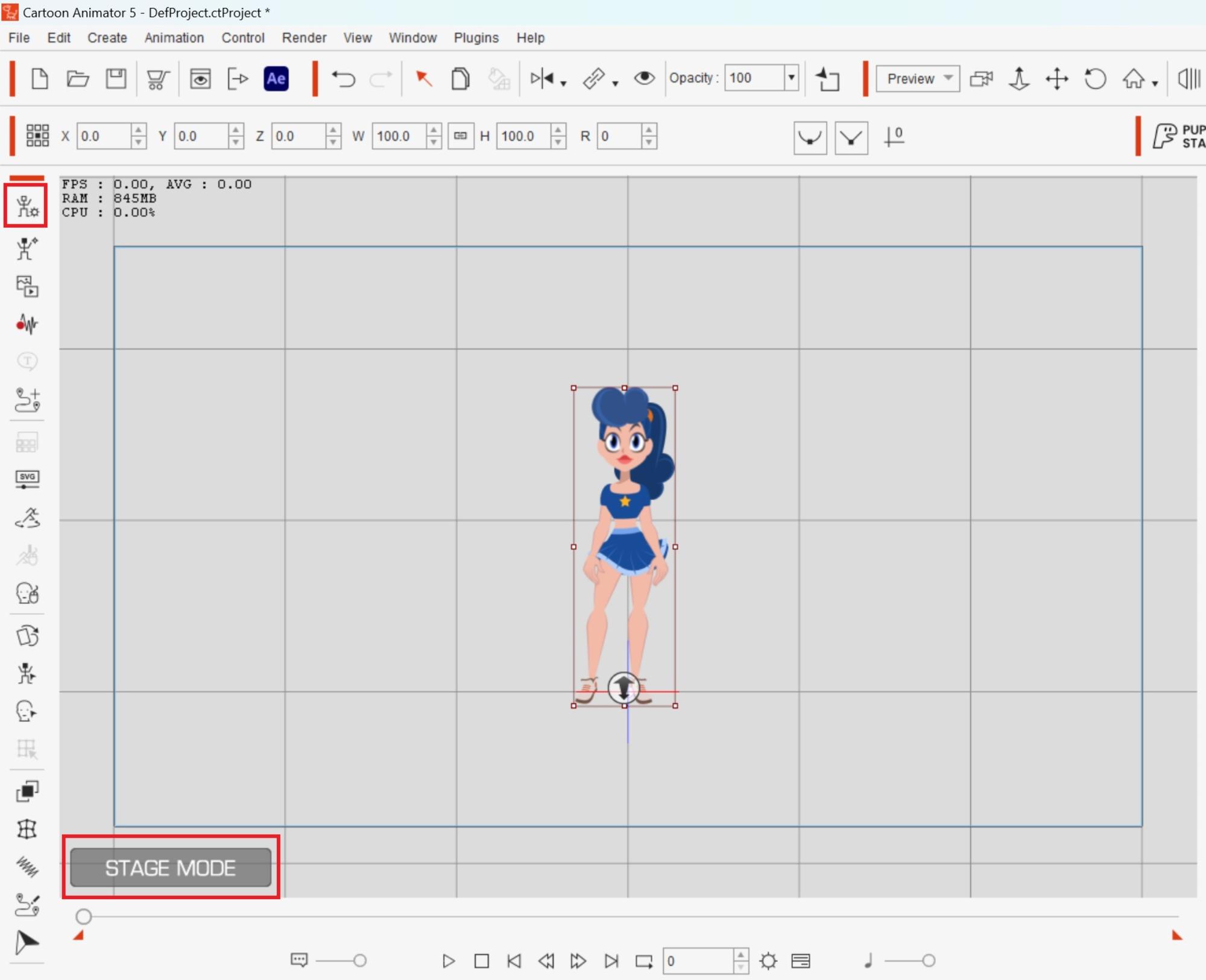The width and height of the screenshot is (1206, 980).
Task: Click the SVG tool icon
Action: 27,479
